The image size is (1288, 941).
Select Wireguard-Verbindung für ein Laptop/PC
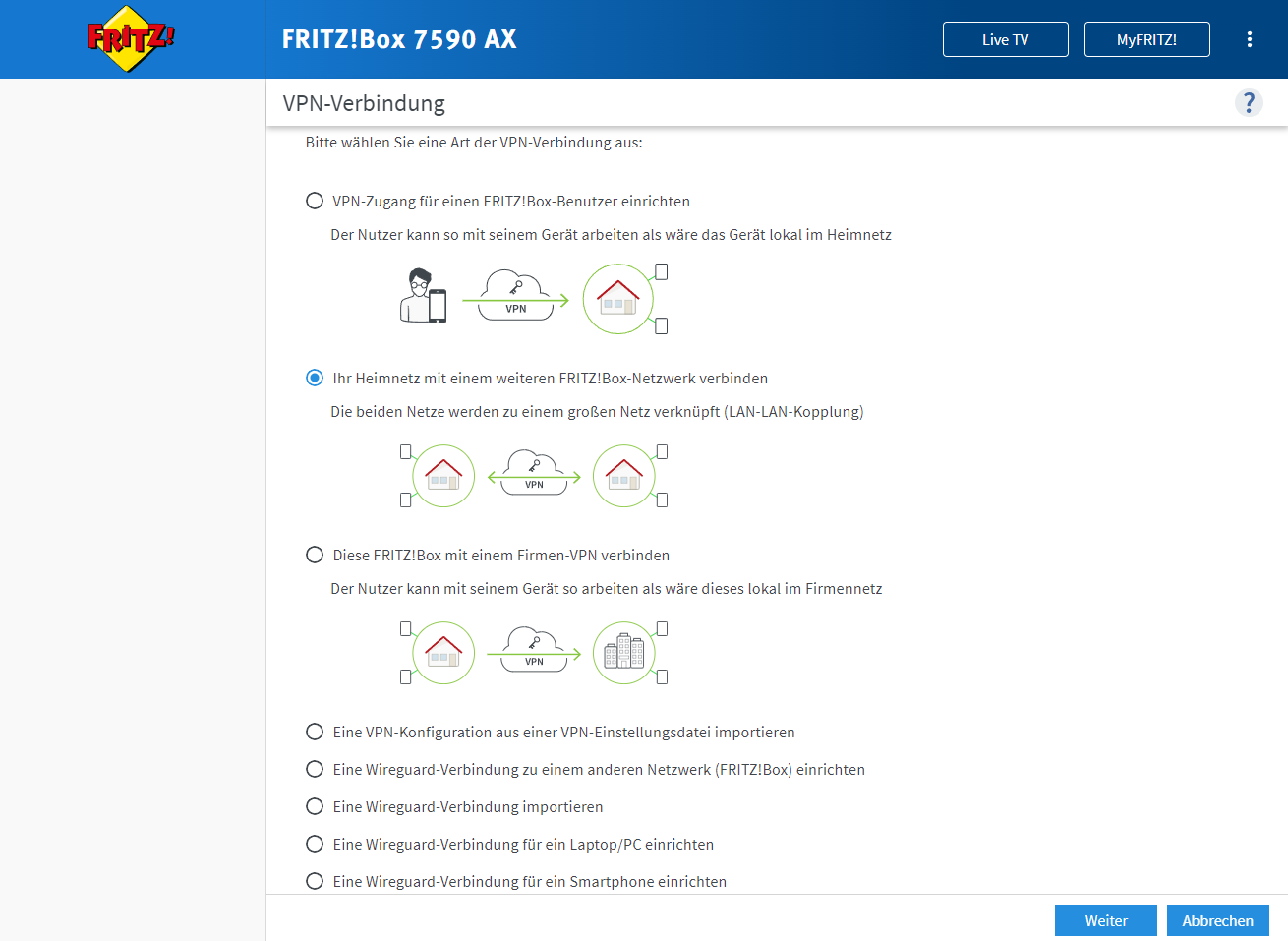pyautogui.click(x=314, y=843)
